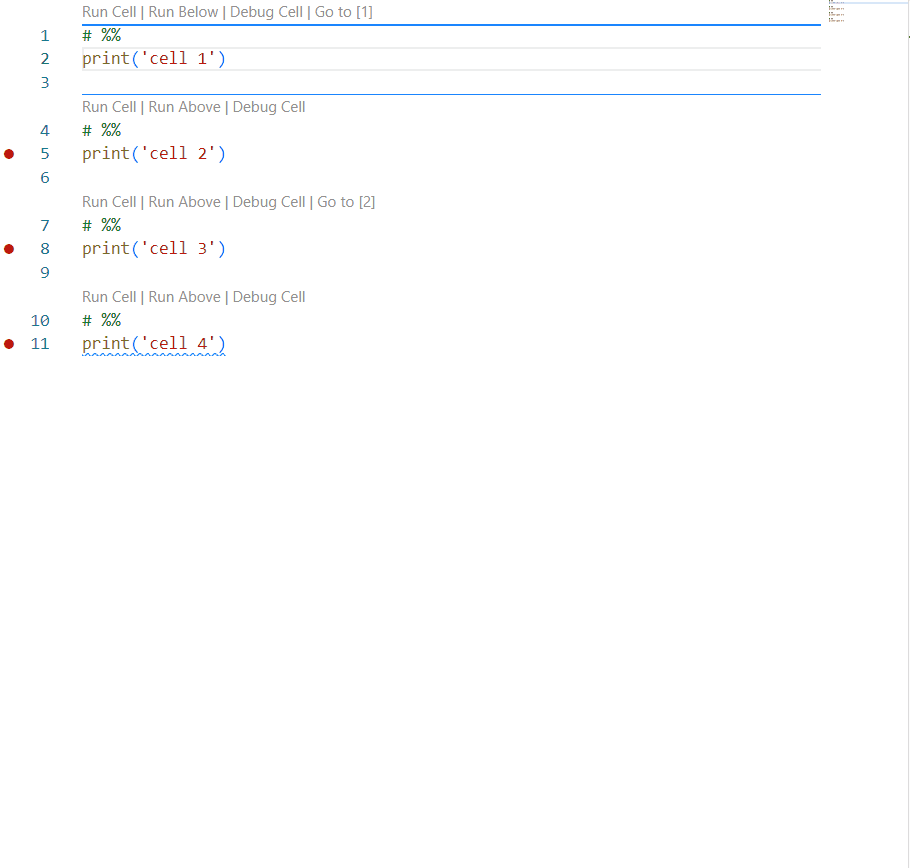The height and width of the screenshot is (868, 910).
Task: Run Cell for cell 1
Action: pyautogui.click(x=108, y=11)
